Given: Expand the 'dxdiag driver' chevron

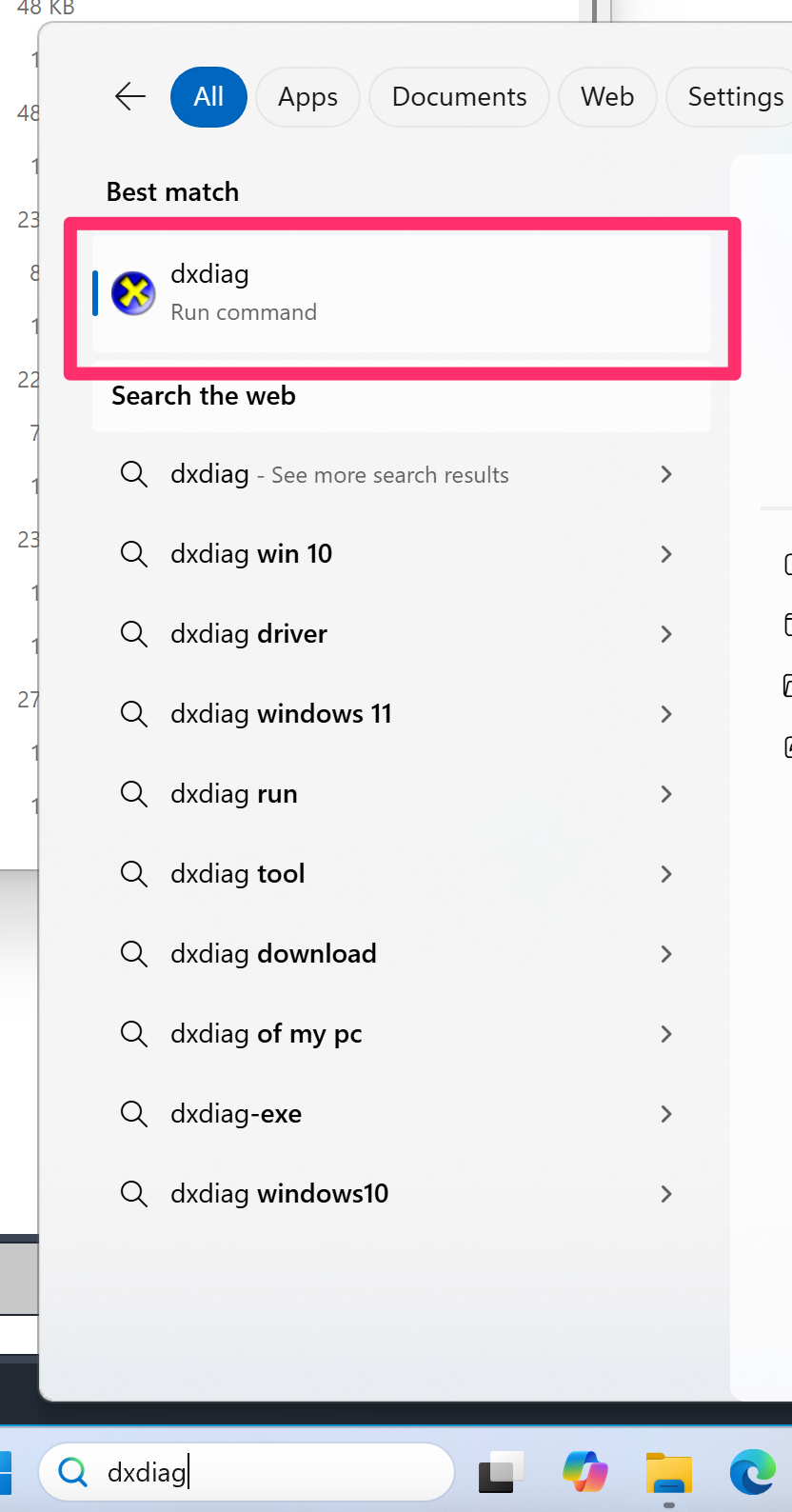Looking at the screenshot, I should click(x=666, y=634).
